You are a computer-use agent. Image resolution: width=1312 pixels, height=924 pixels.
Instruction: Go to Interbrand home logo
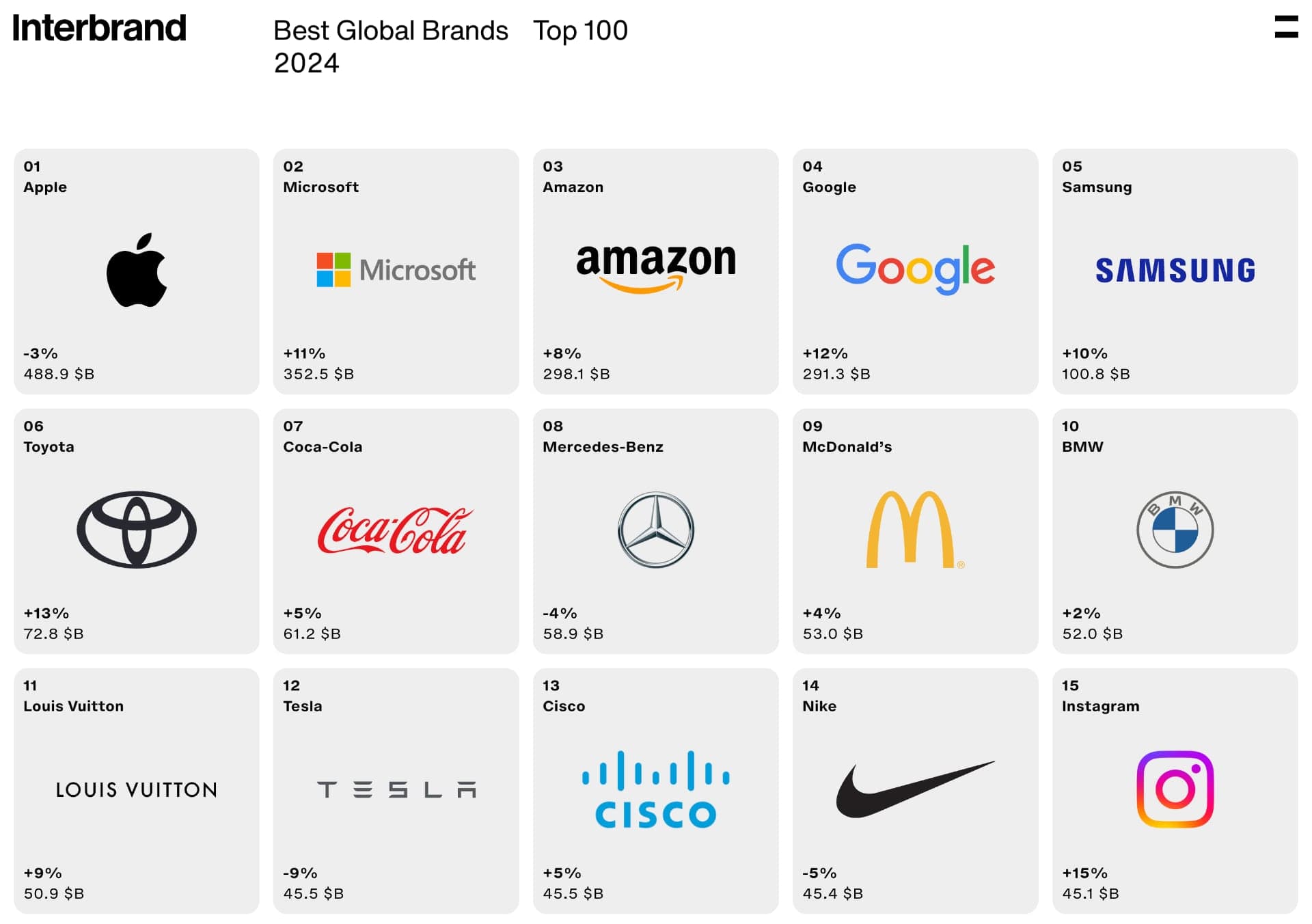click(x=99, y=29)
